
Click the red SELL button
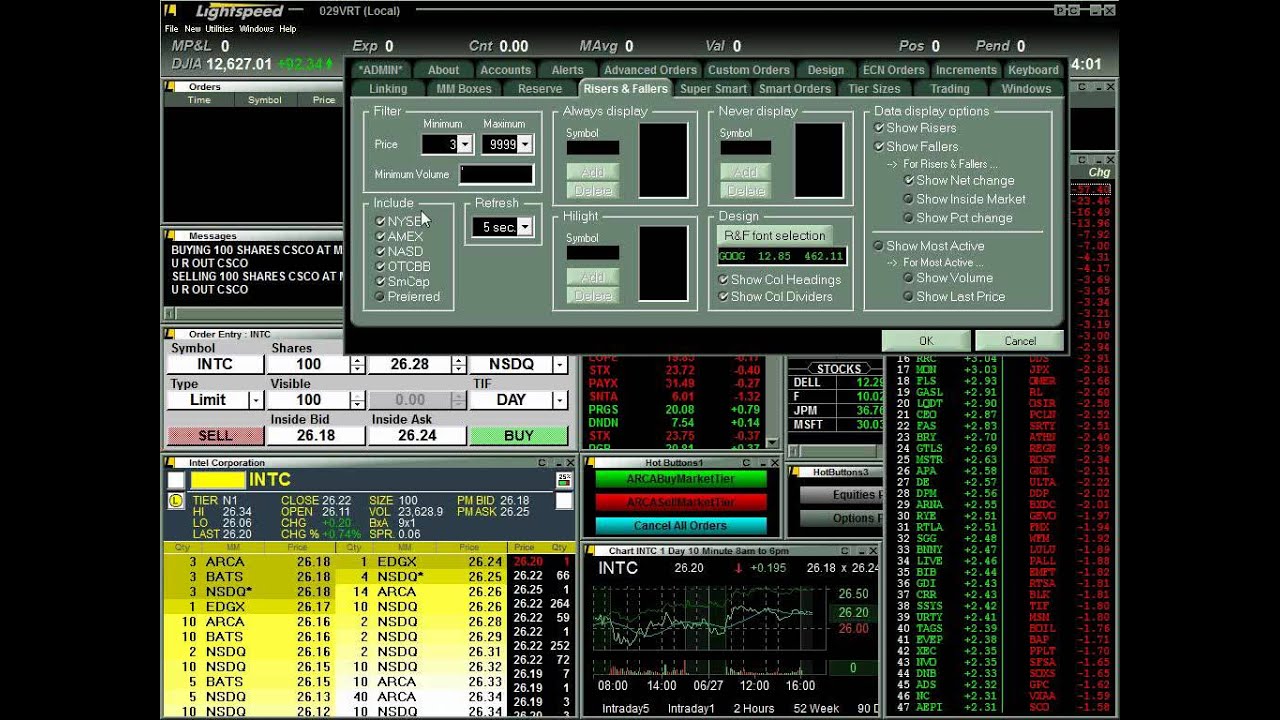[x=215, y=436]
